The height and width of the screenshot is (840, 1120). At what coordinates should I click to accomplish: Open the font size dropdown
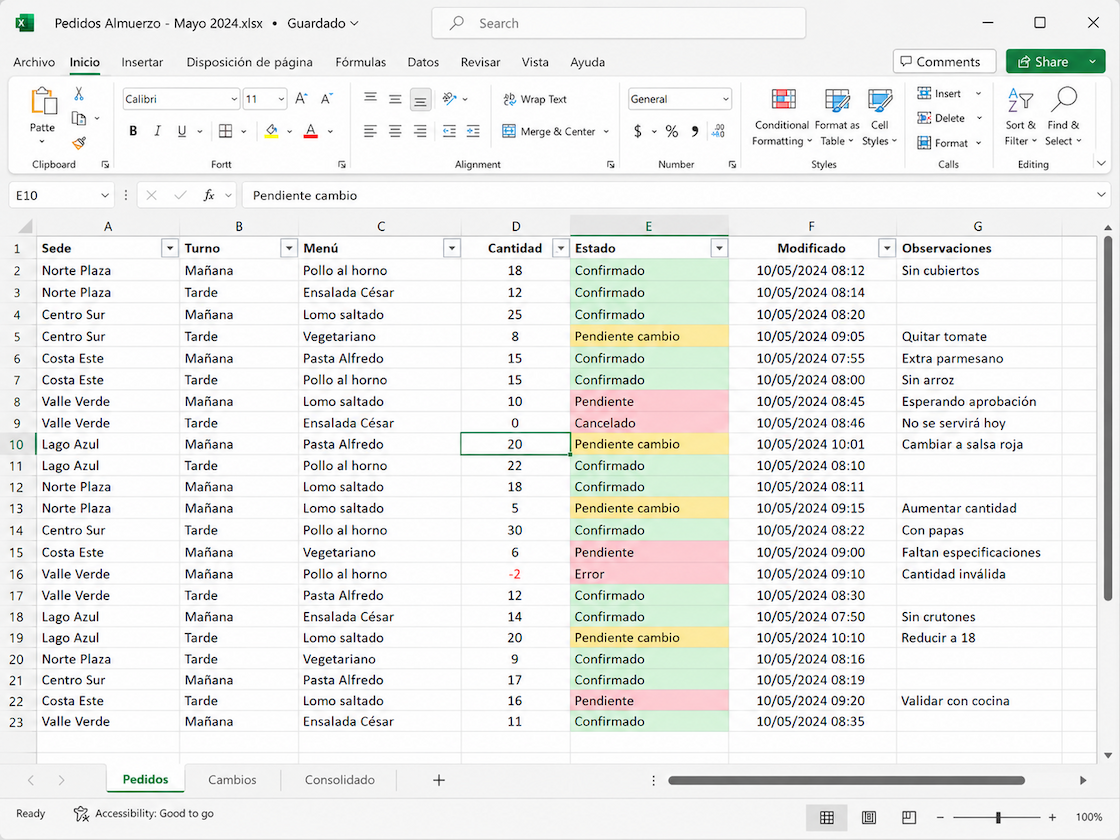click(x=281, y=99)
